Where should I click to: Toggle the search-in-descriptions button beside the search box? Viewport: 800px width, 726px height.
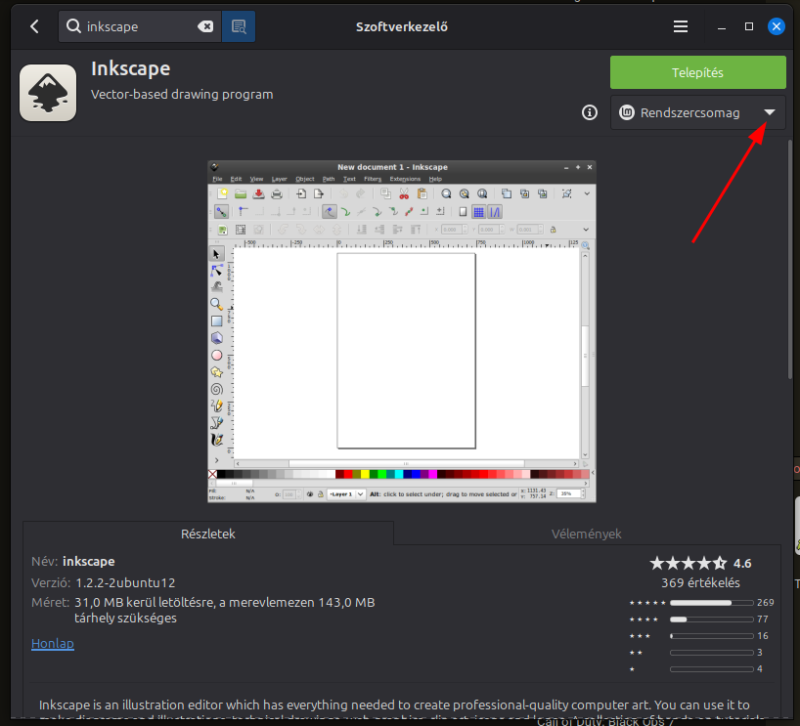(238, 27)
